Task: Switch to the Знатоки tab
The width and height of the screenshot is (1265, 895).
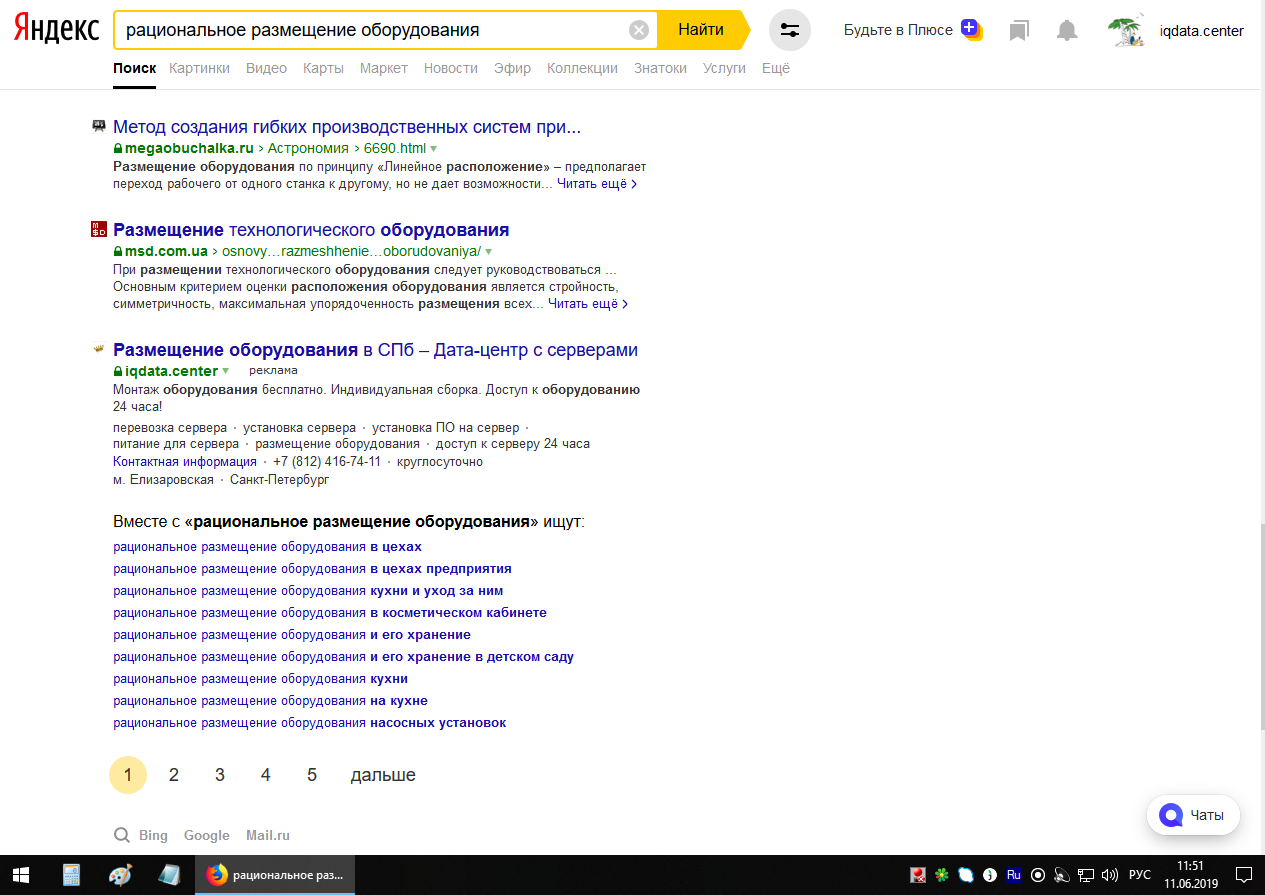Action: [x=660, y=68]
